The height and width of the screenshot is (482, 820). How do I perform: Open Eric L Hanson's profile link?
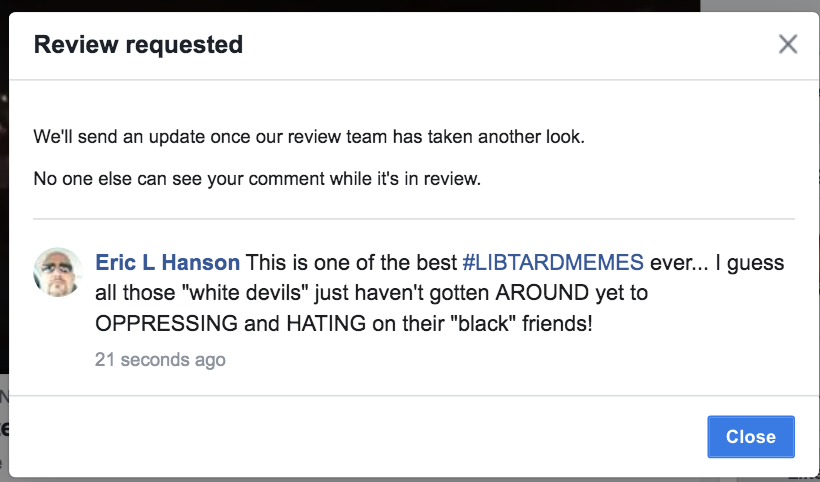coord(167,262)
